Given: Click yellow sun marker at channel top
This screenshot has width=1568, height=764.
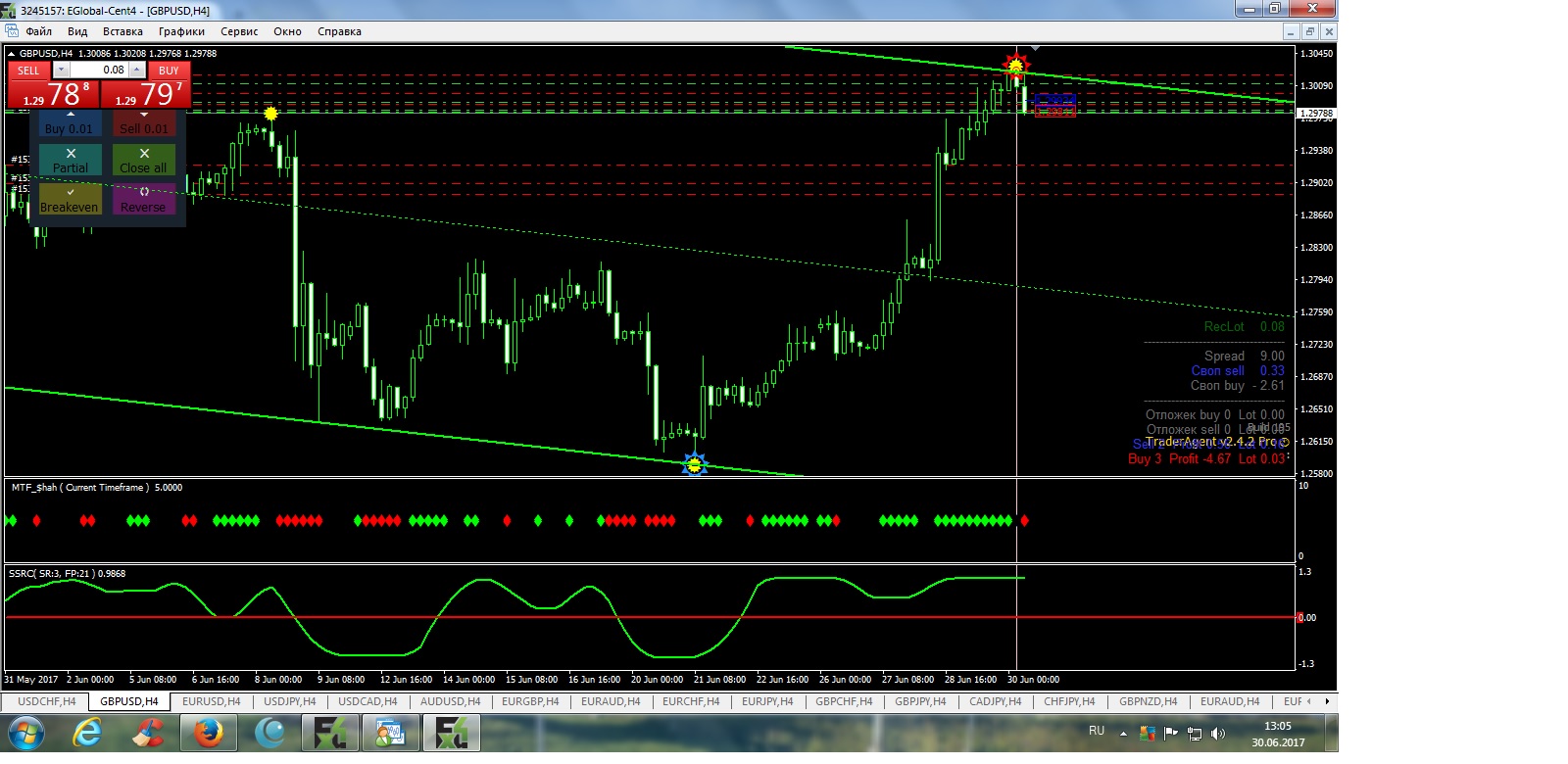Looking at the screenshot, I should (1016, 66).
